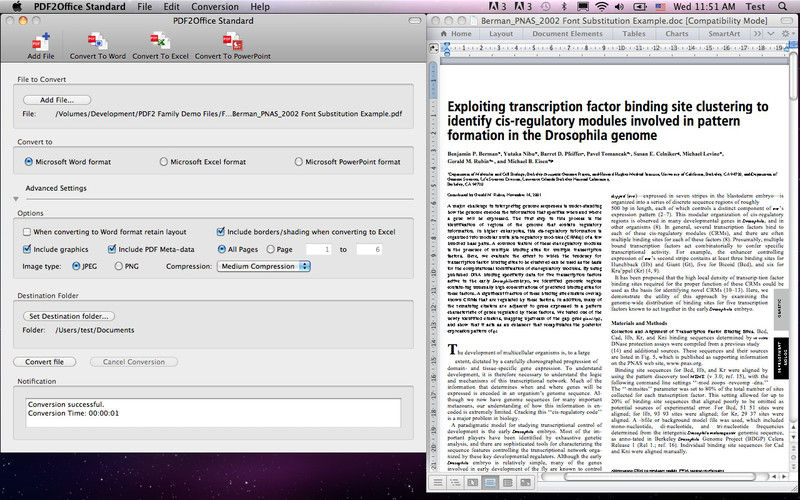Open the Charts tab in Word
This screenshot has height=500, width=800.
[677, 34]
